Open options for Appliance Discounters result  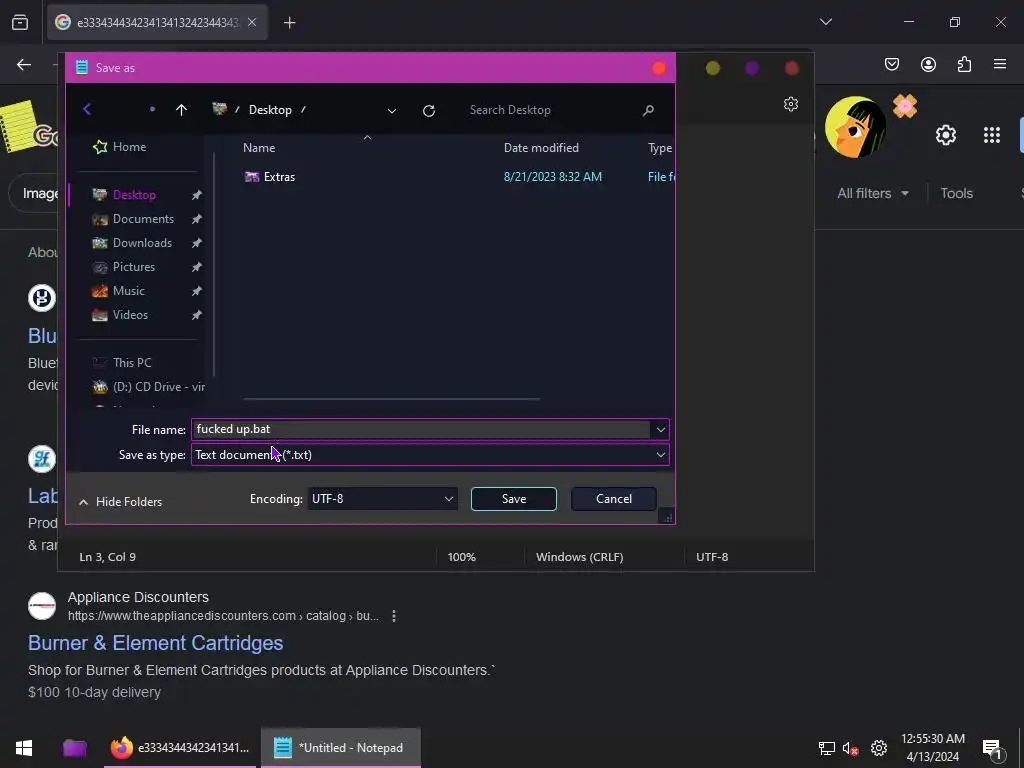(x=394, y=616)
